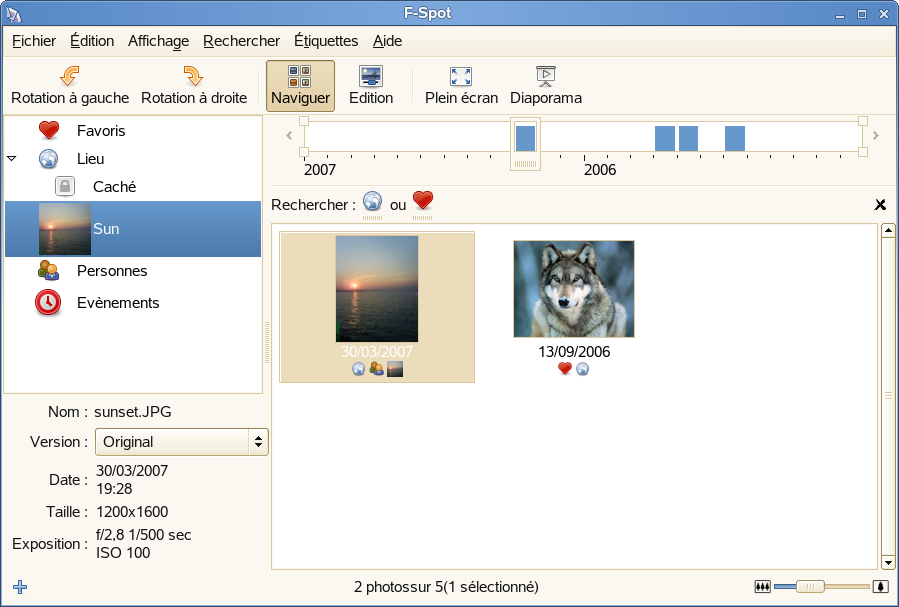
Task: Click the heart icon under the wolf photo
Action: pos(565,369)
